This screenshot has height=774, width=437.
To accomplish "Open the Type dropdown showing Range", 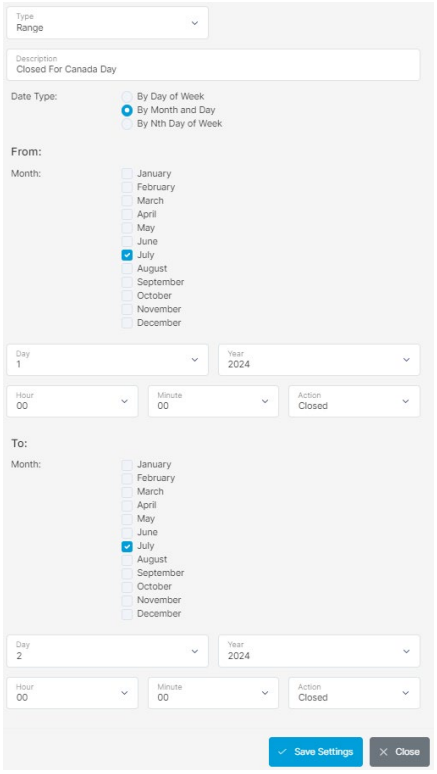I will pos(107,23).
